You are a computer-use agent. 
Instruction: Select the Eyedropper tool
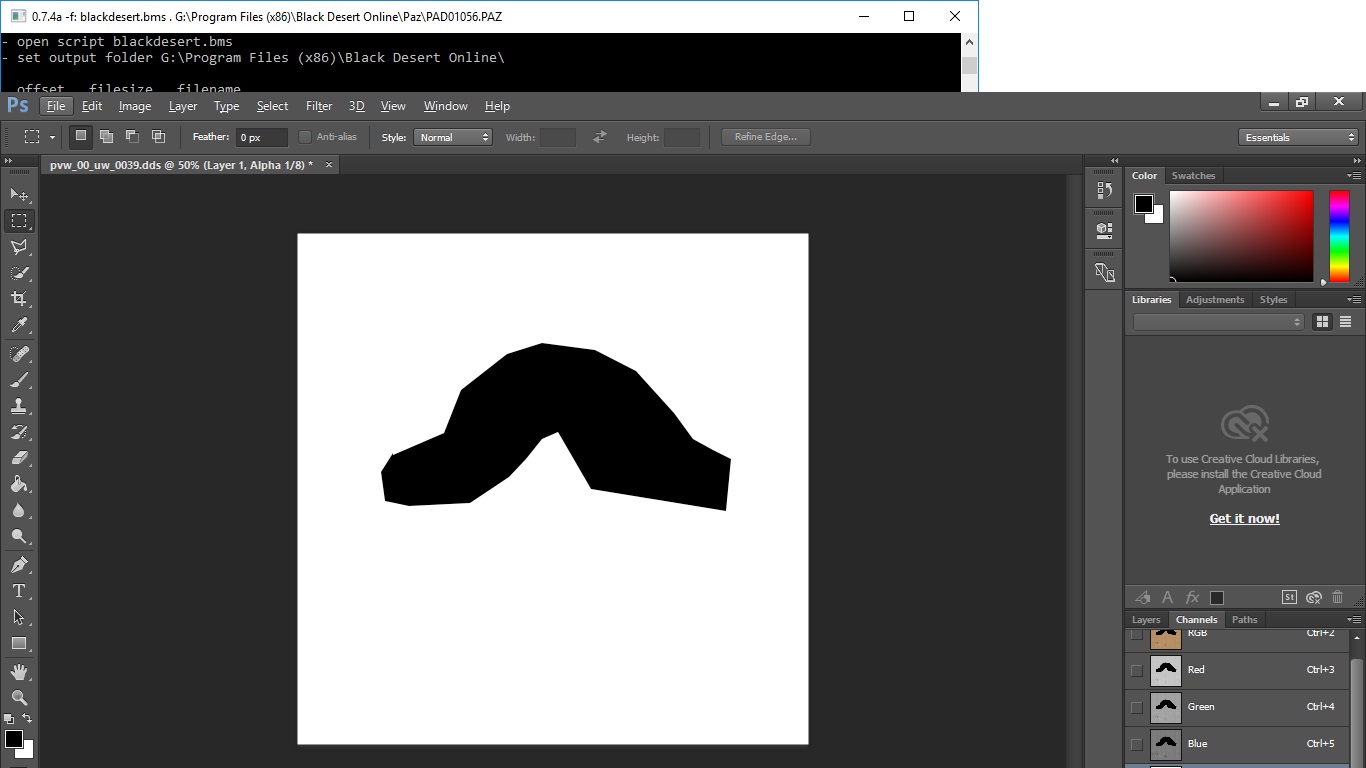tap(19, 325)
